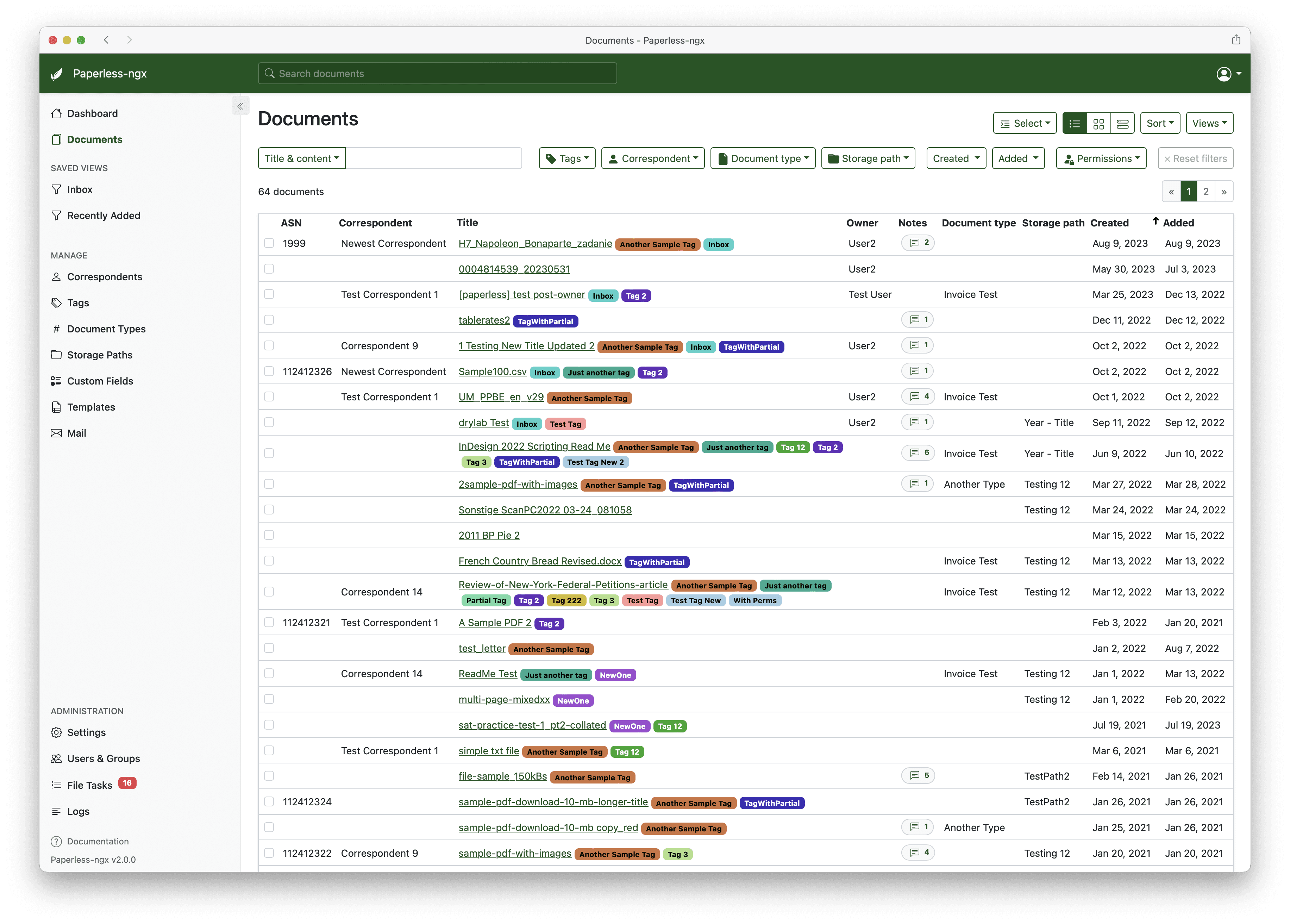Image resolution: width=1290 pixels, height=924 pixels.
Task: Switch to large cards view
Action: [x=1122, y=124]
